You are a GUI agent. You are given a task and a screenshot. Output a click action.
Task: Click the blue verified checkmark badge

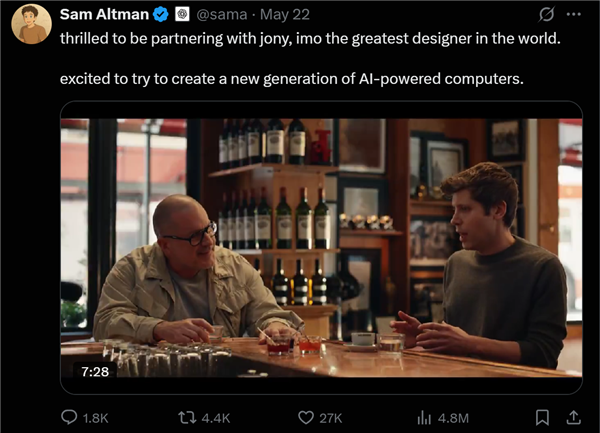click(x=160, y=14)
